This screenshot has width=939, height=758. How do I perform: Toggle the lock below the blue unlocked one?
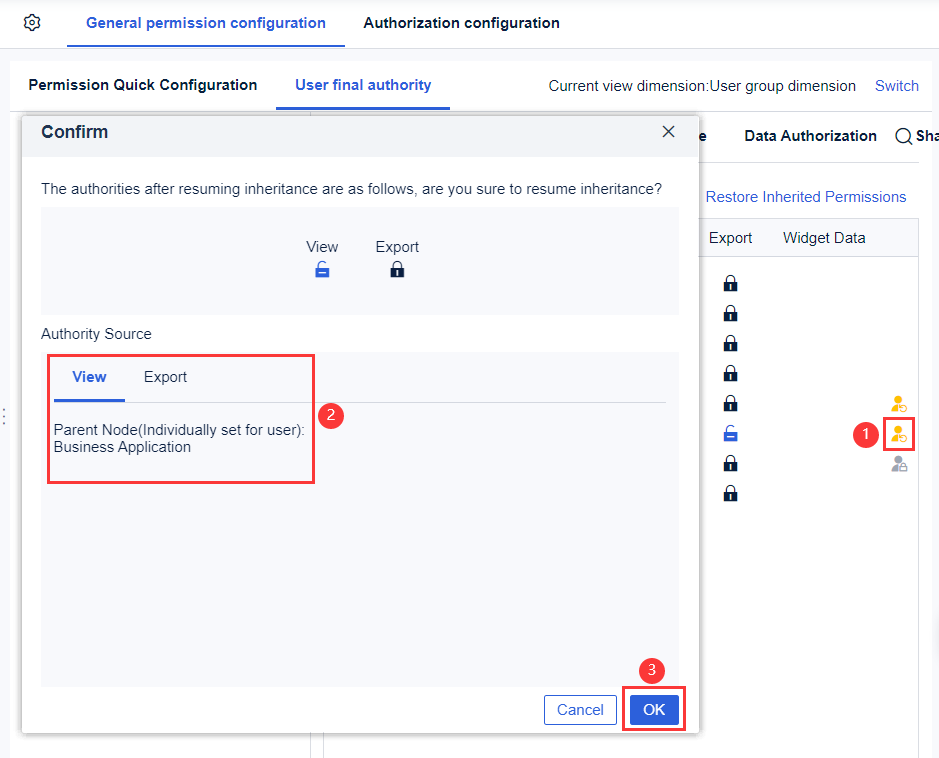point(730,463)
